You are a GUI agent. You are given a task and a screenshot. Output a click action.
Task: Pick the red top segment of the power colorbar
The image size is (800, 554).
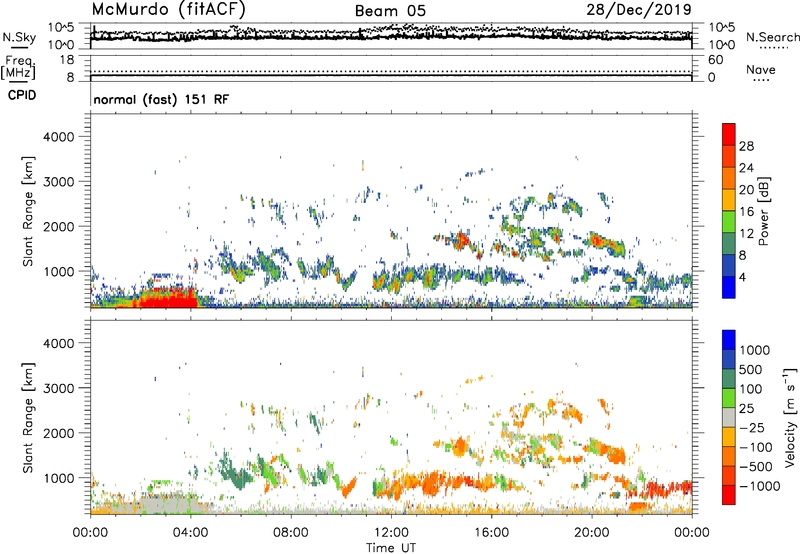[729, 135]
